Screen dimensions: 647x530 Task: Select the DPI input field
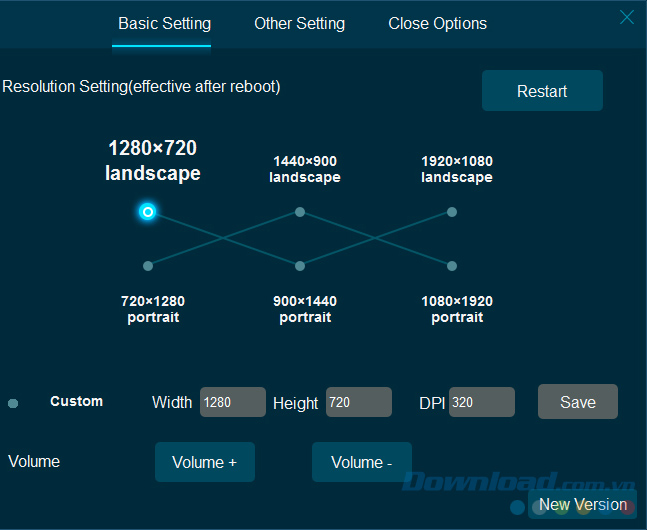[481, 402]
